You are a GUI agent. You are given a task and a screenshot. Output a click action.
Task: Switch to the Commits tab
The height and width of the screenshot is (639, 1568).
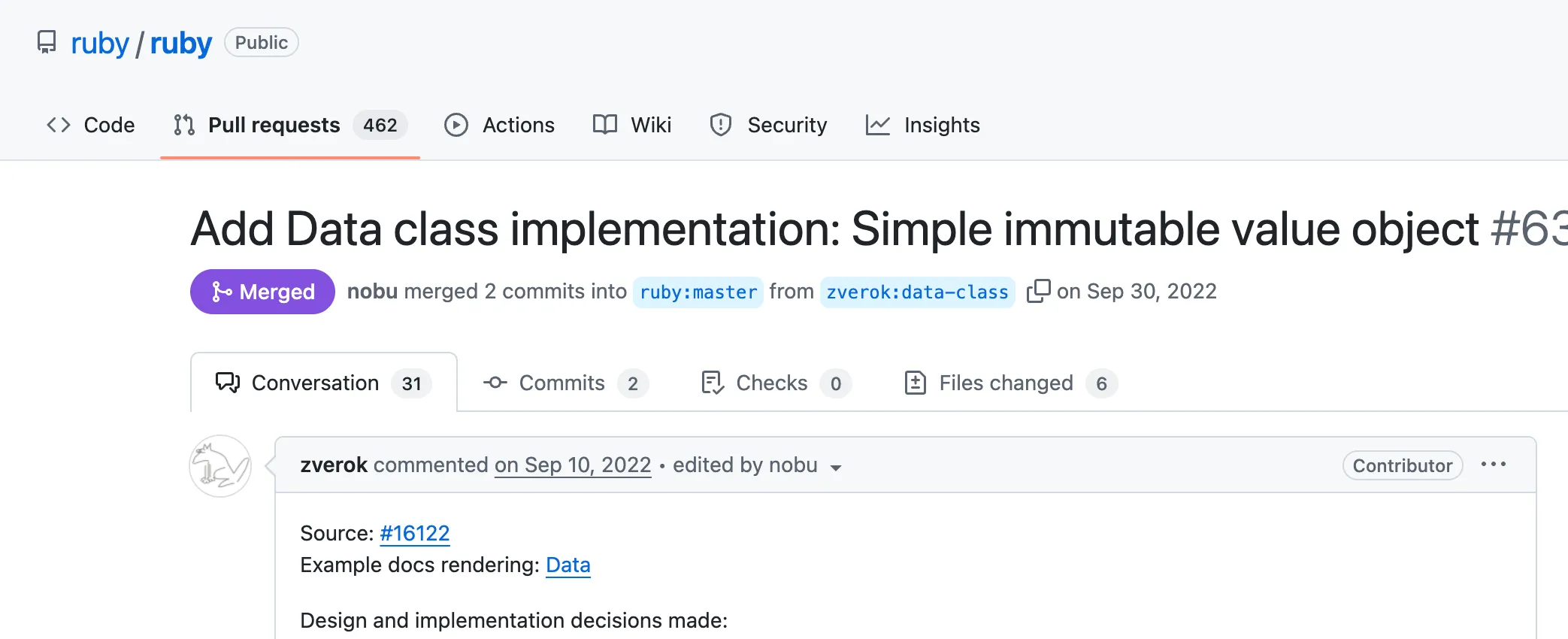click(564, 383)
